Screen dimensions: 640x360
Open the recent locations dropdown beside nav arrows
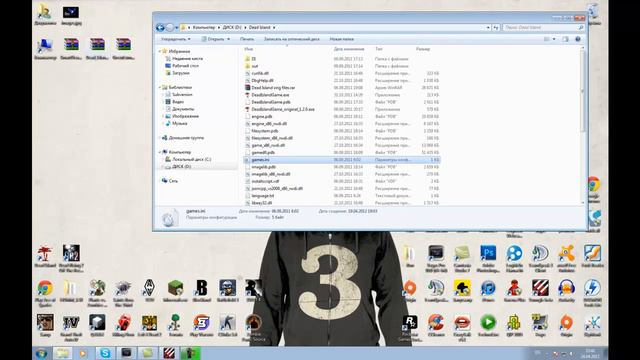176,27
